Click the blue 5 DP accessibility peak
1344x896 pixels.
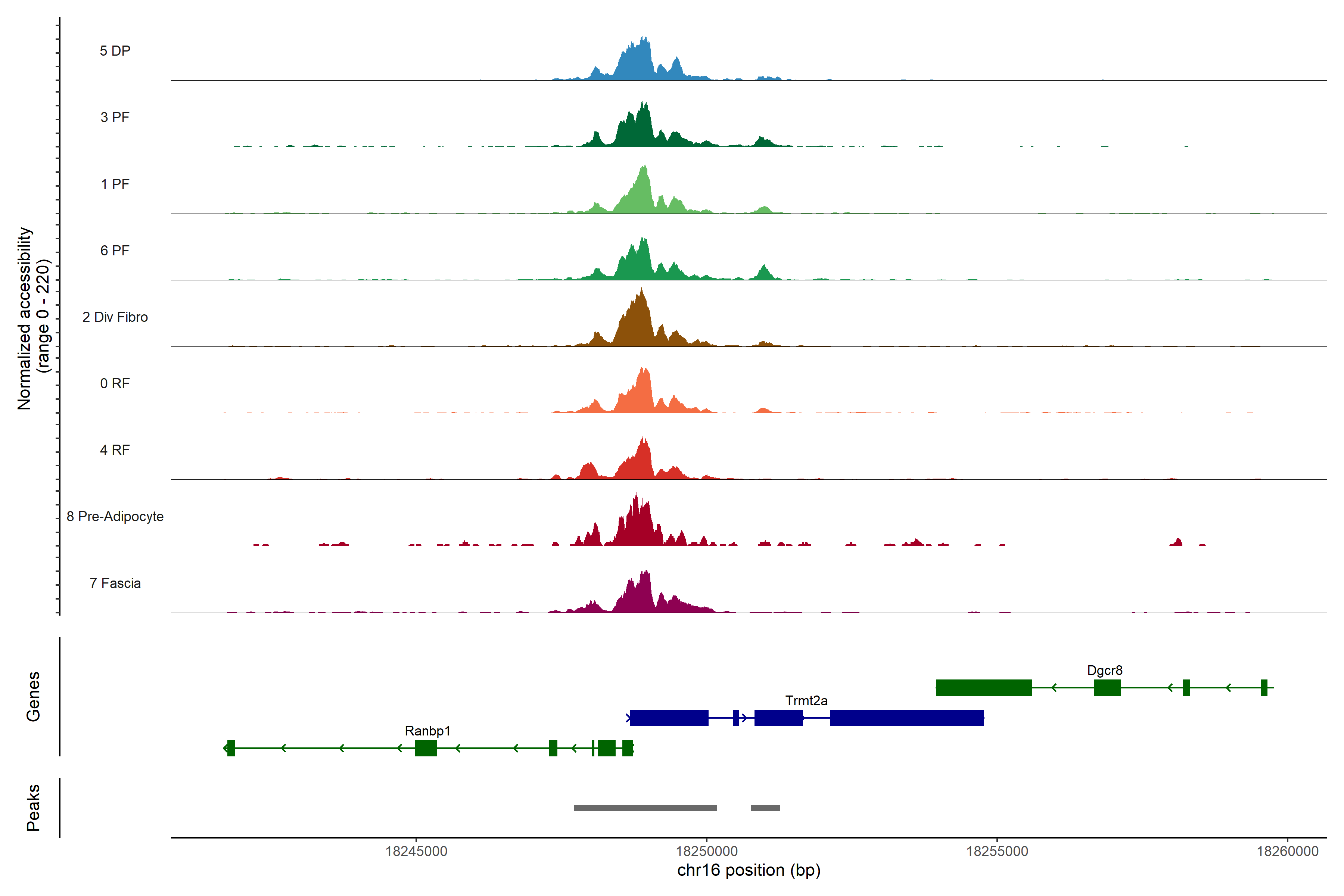tap(639, 64)
